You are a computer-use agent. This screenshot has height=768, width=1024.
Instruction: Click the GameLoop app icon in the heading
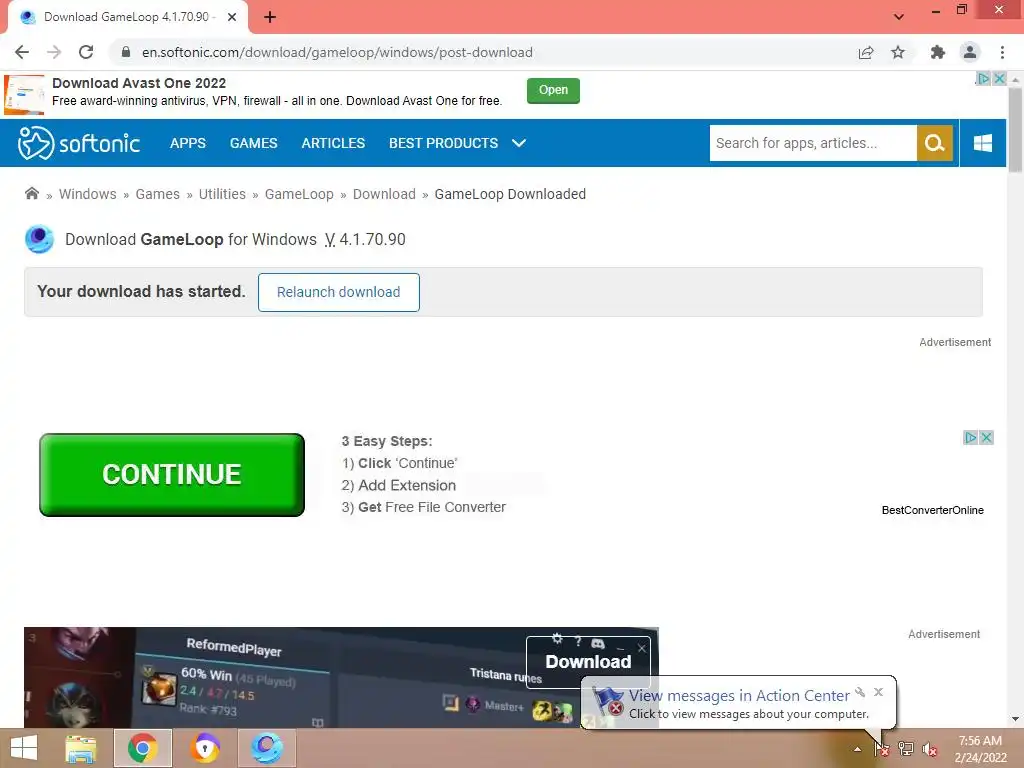pos(39,239)
